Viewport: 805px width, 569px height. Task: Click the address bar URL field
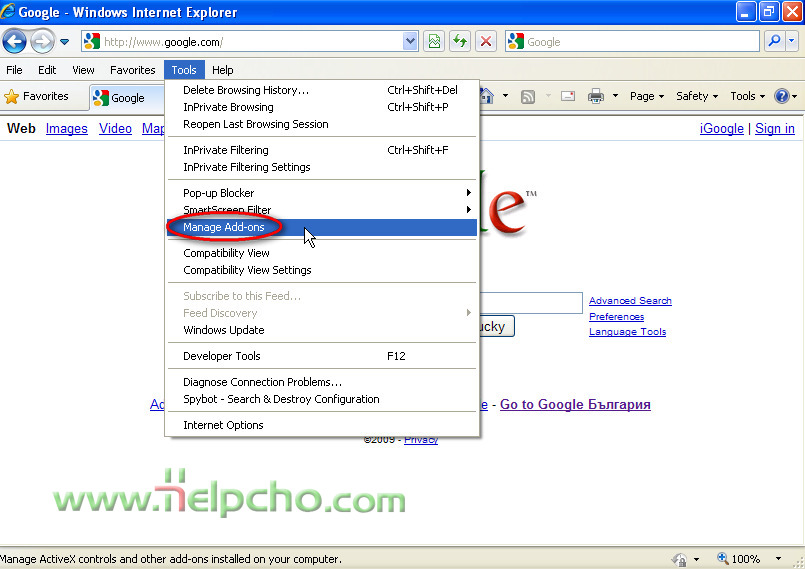[x=252, y=42]
